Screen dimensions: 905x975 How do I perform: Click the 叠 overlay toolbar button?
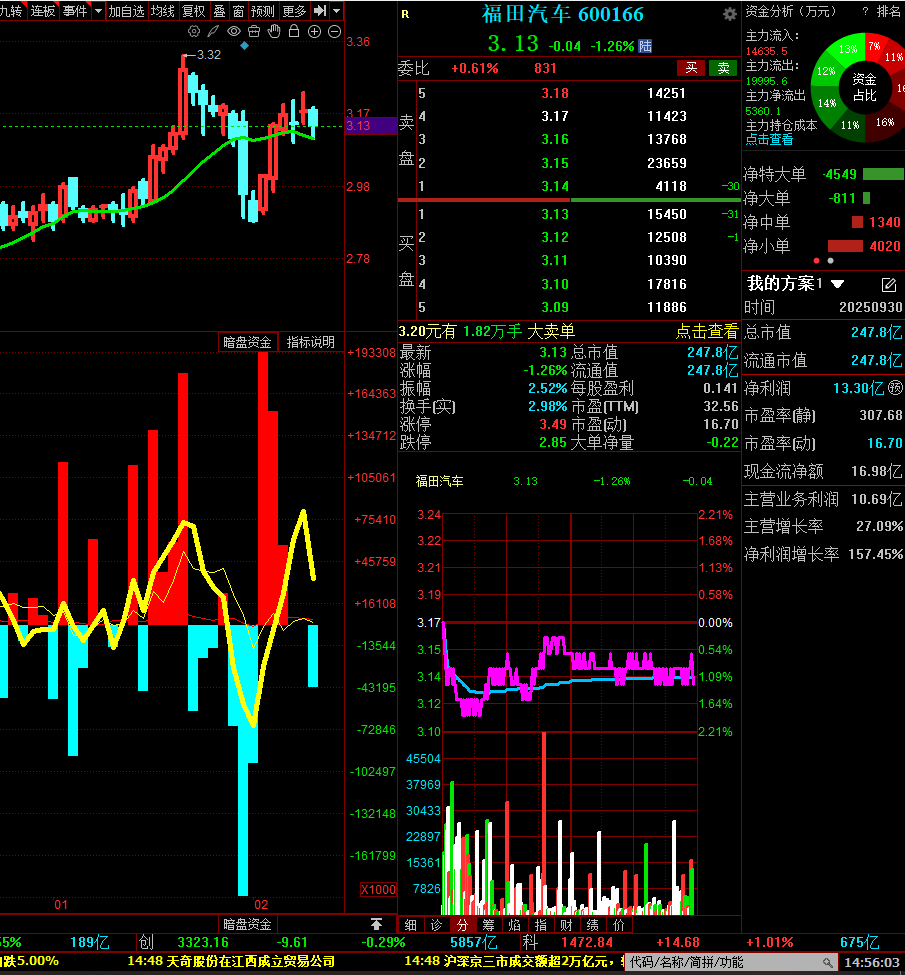click(x=220, y=11)
